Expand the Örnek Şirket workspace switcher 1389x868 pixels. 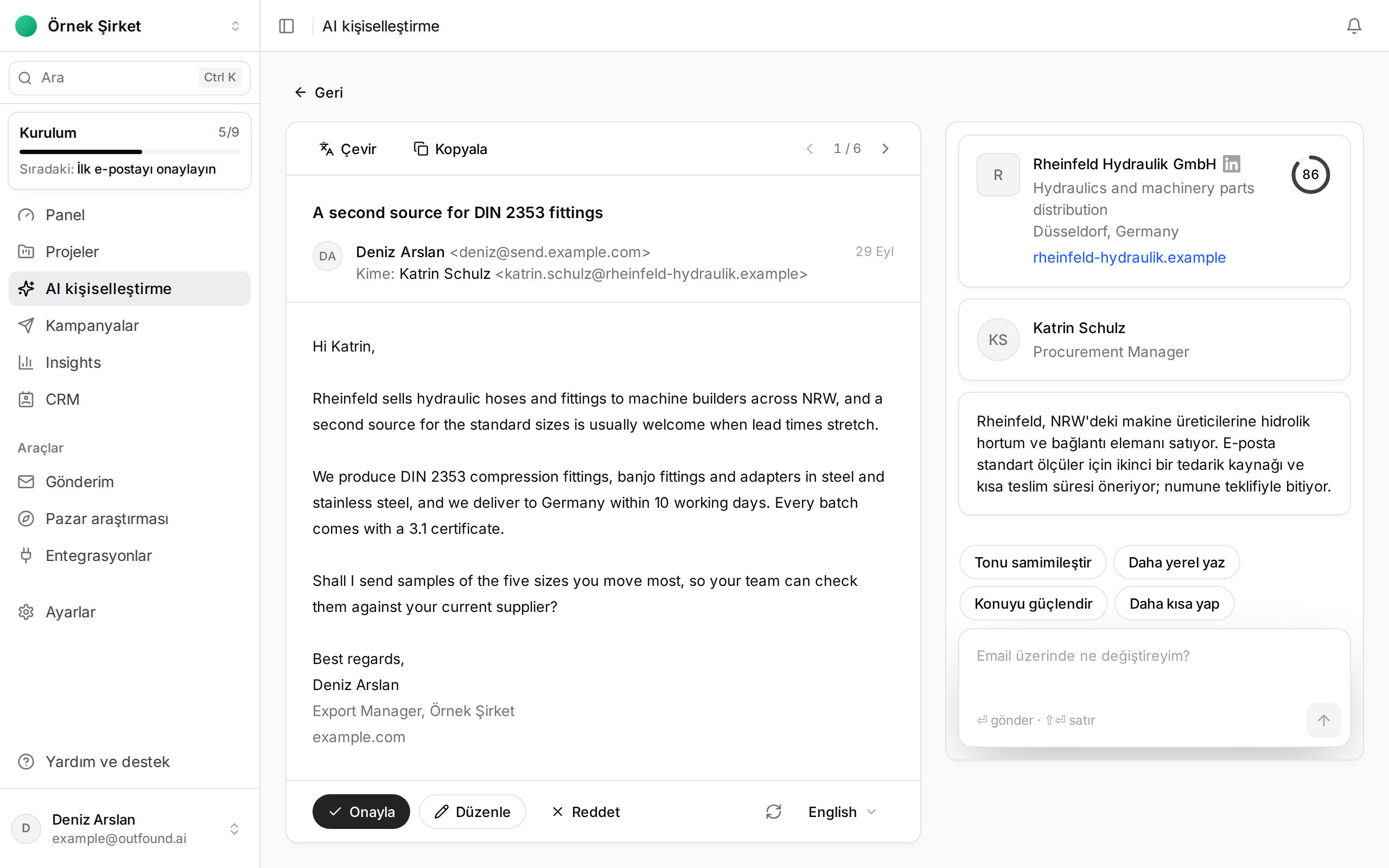(130, 26)
